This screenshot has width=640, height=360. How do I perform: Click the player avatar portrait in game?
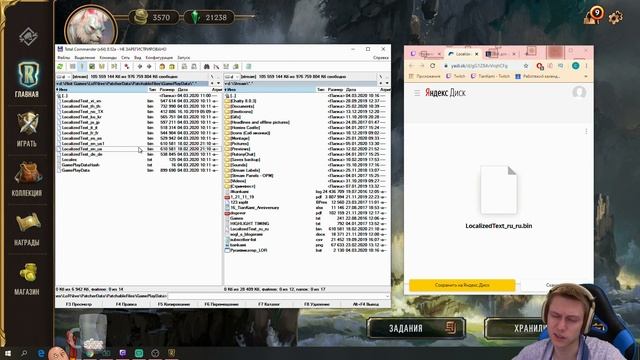tap(91, 26)
